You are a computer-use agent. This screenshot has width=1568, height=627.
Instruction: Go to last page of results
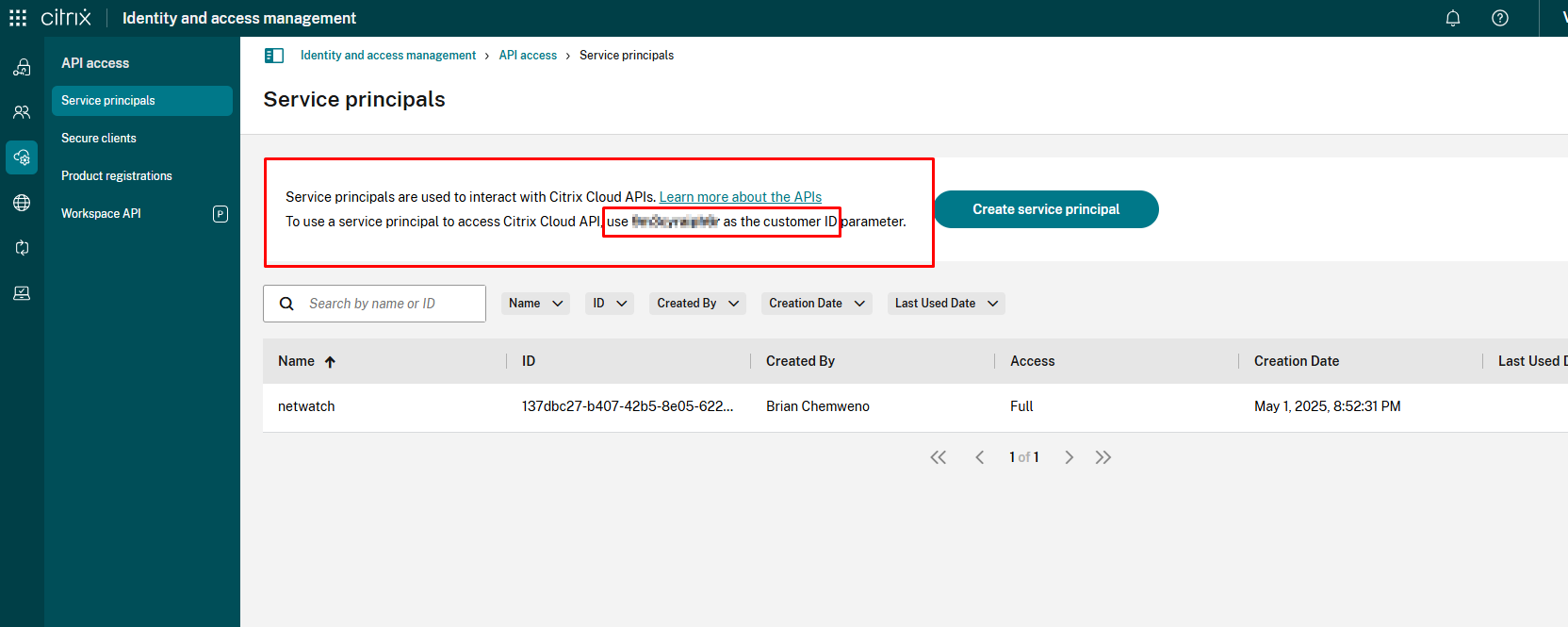[1103, 457]
